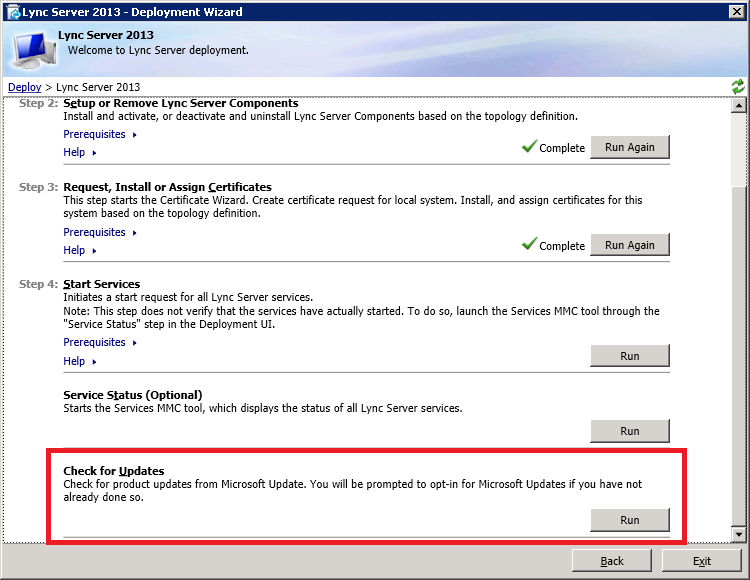Click 'Setup or Remove Lync Server Components' heading

coord(181,103)
